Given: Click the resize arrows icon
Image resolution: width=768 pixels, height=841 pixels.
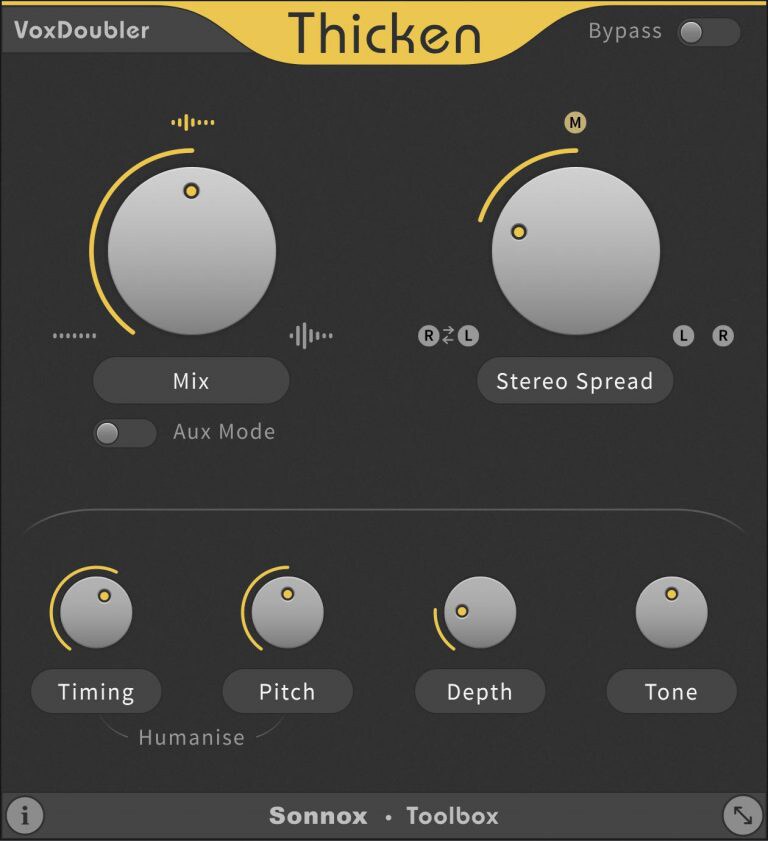Looking at the screenshot, I should click(x=743, y=816).
